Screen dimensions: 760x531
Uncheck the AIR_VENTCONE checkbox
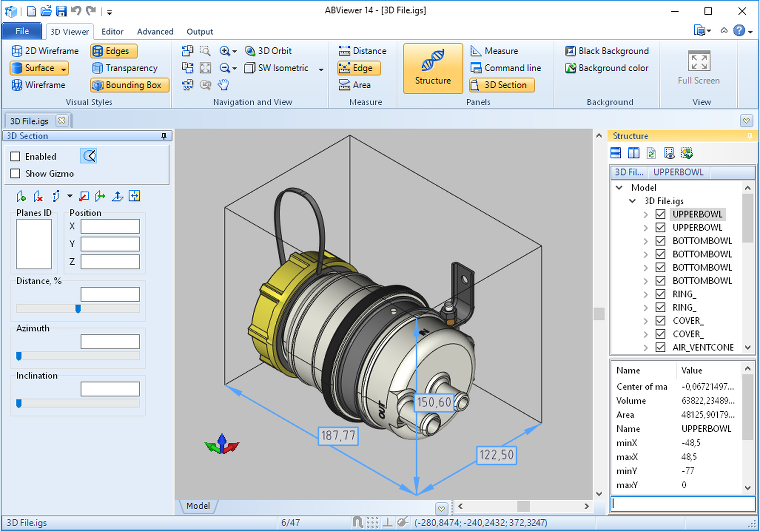coord(660,347)
